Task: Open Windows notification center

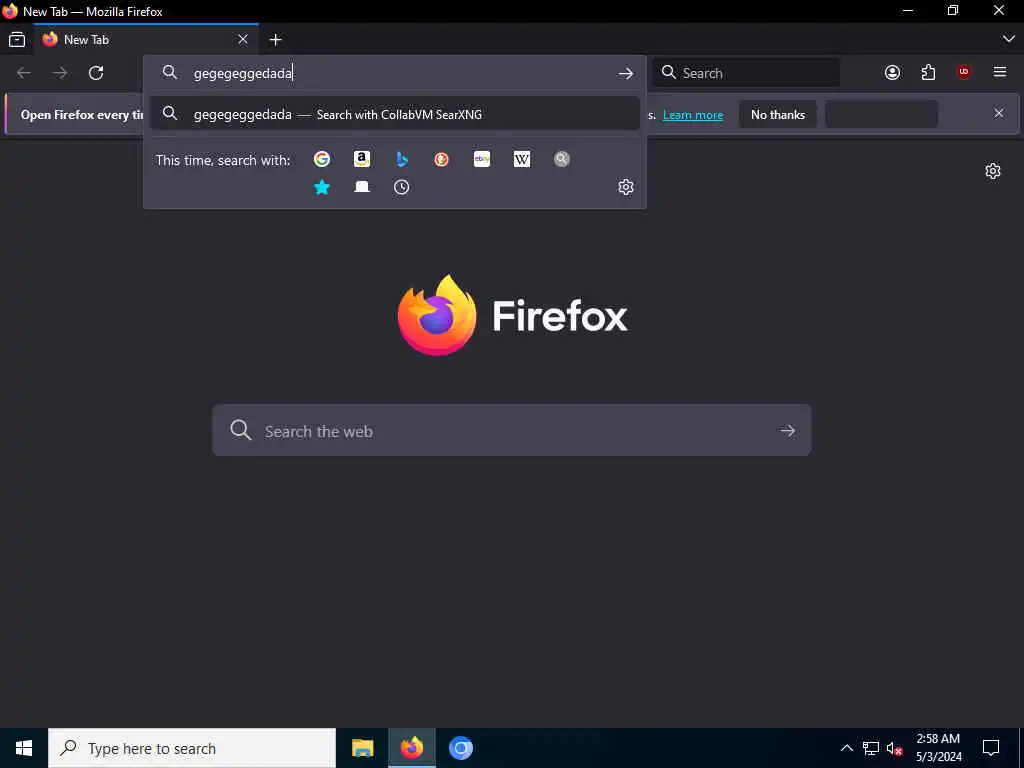Action: tap(991, 748)
